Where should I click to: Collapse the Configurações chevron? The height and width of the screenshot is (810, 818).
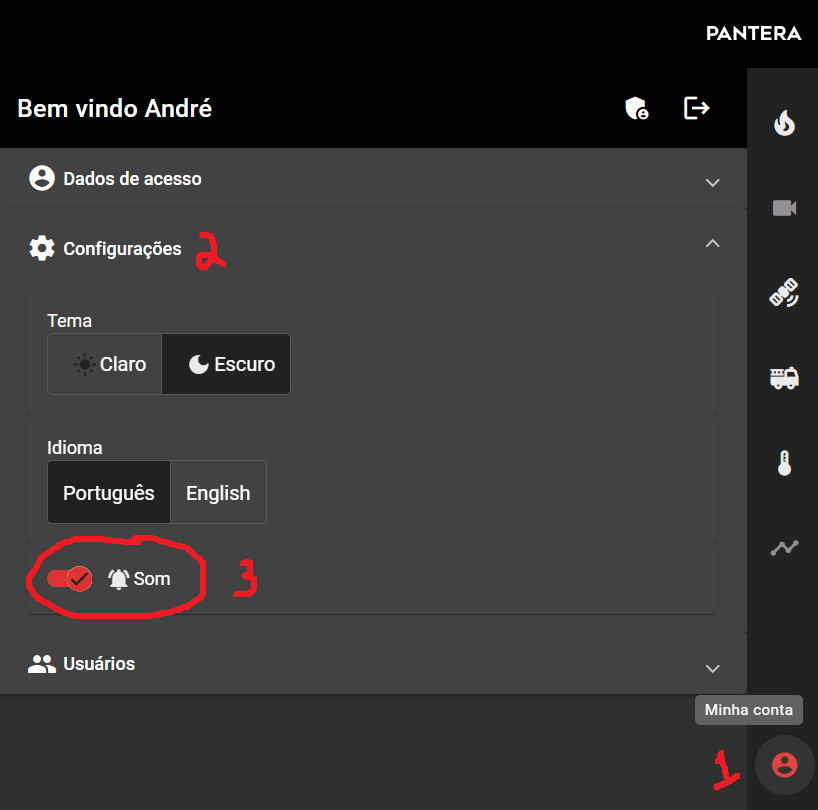click(713, 243)
